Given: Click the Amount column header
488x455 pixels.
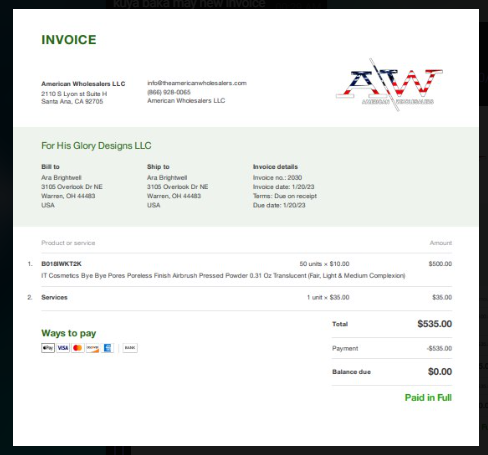Looking at the screenshot, I should pos(441,243).
